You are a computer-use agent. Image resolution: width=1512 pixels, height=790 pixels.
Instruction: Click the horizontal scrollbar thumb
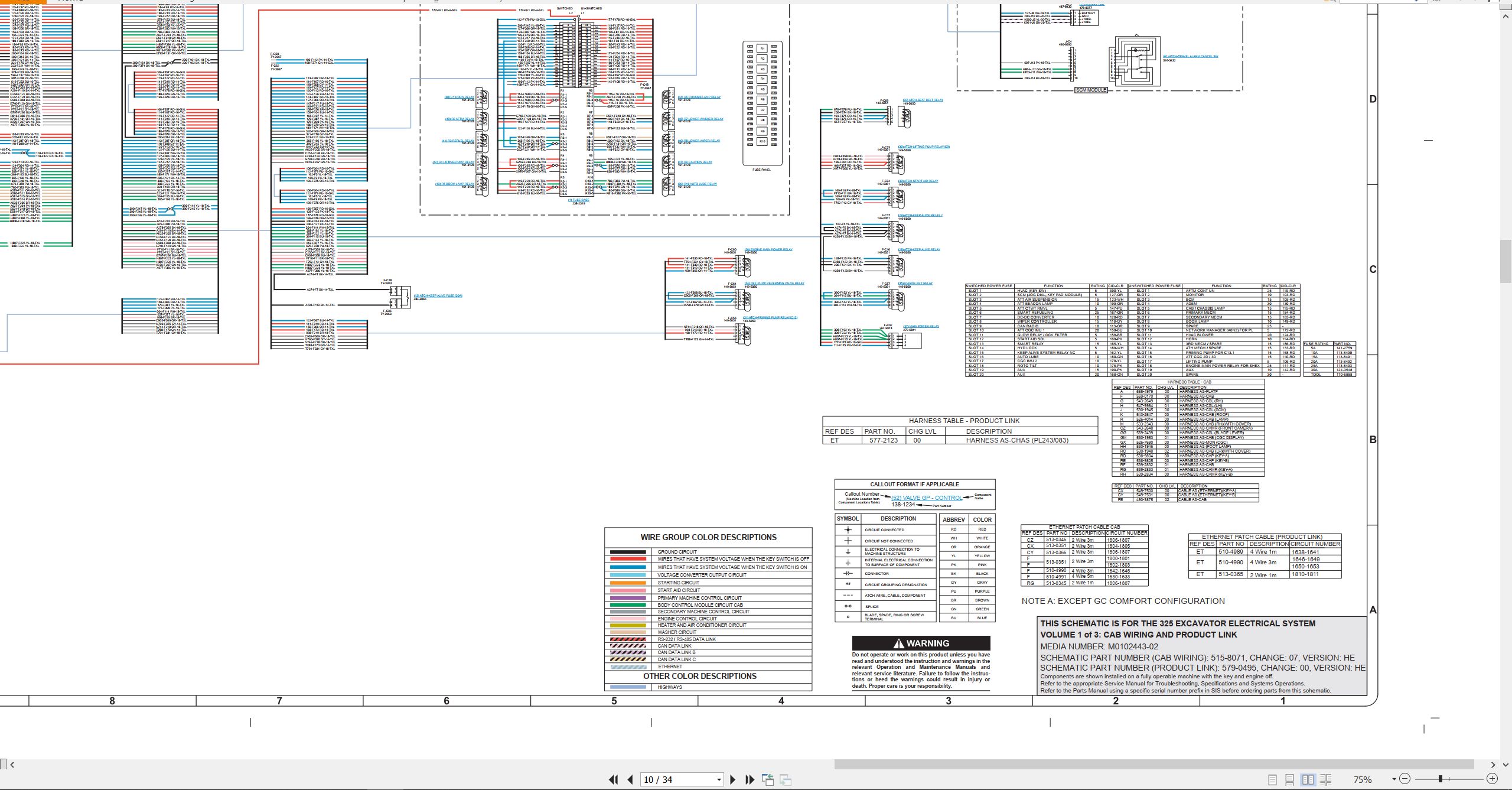click(x=1155, y=764)
